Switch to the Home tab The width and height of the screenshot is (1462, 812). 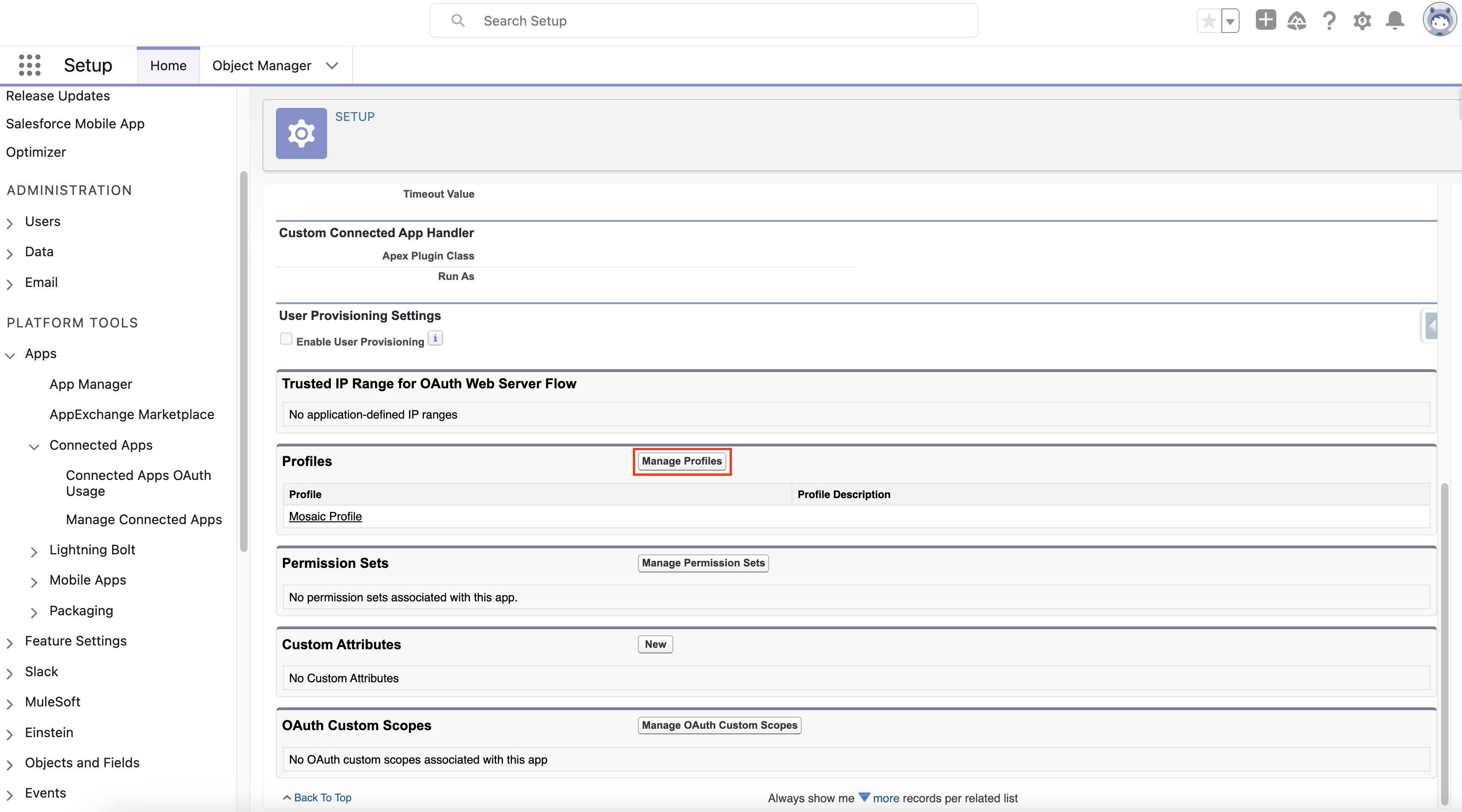168,66
